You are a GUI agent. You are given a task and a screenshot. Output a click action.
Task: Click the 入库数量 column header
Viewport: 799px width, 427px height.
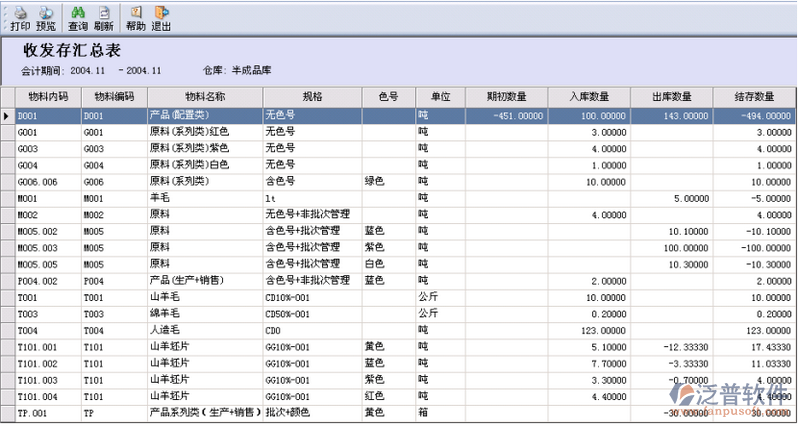pyautogui.click(x=590, y=98)
